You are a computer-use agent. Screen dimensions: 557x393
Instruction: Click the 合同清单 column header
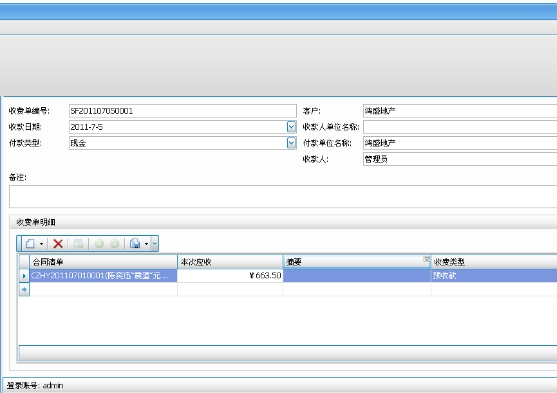(103, 262)
